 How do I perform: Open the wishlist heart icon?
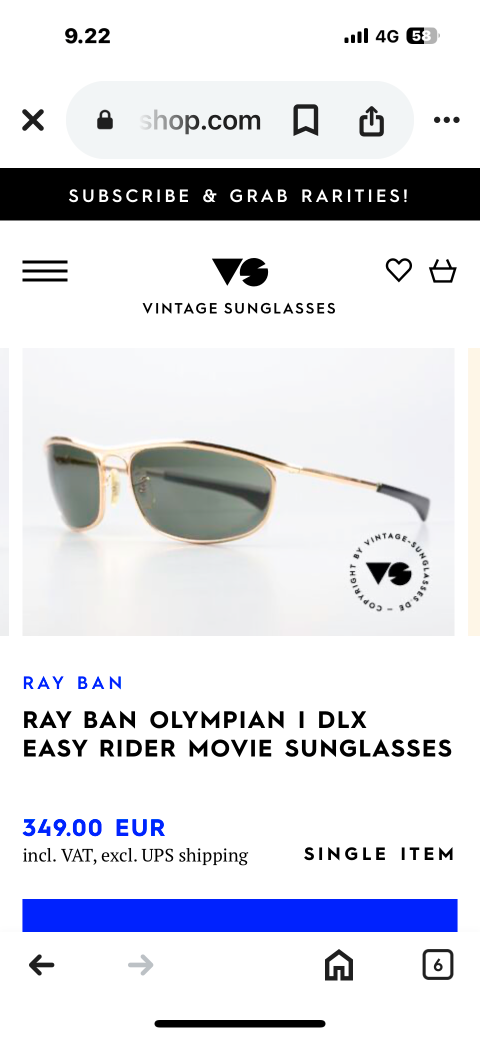pyautogui.click(x=398, y=270)
